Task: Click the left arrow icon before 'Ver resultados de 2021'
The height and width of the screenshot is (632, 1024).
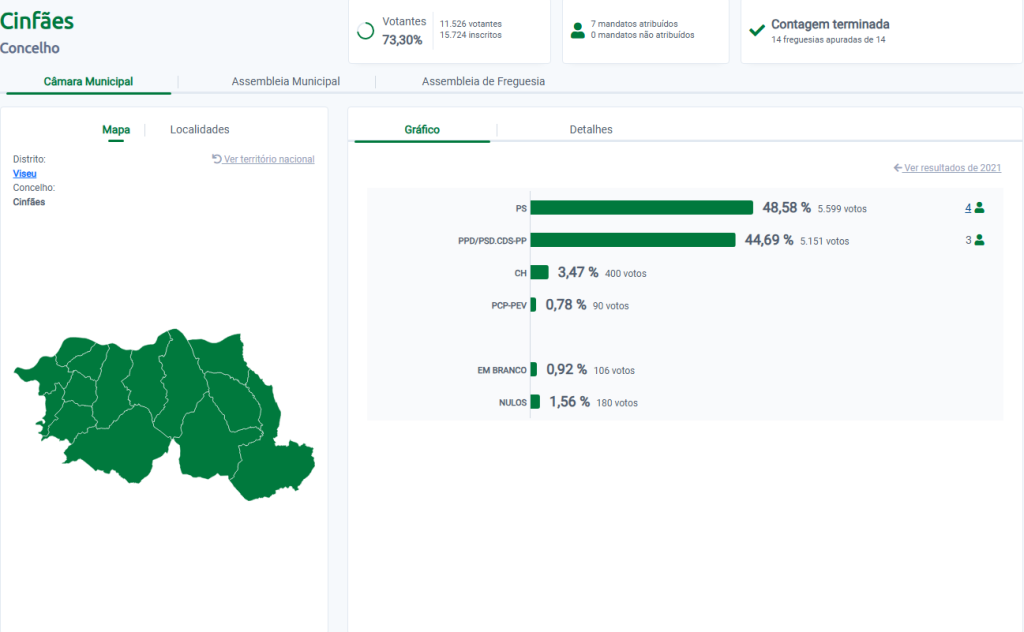Action: [x=898, y=168]
